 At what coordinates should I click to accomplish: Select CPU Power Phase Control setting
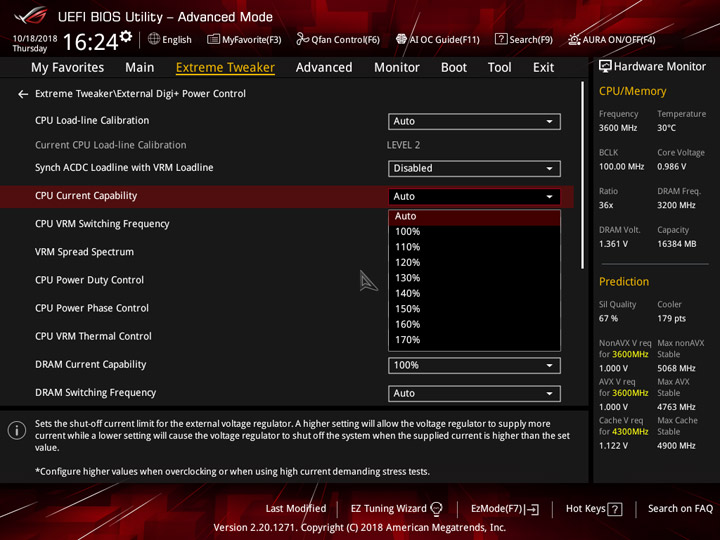click(92, 308)
